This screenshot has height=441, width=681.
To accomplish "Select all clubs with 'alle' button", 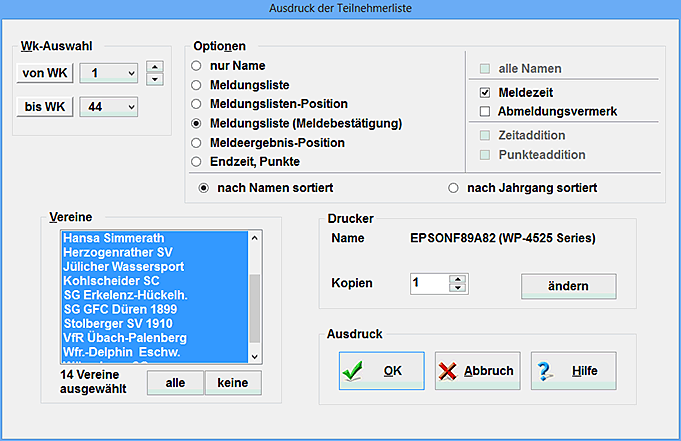I will point(175,382).
